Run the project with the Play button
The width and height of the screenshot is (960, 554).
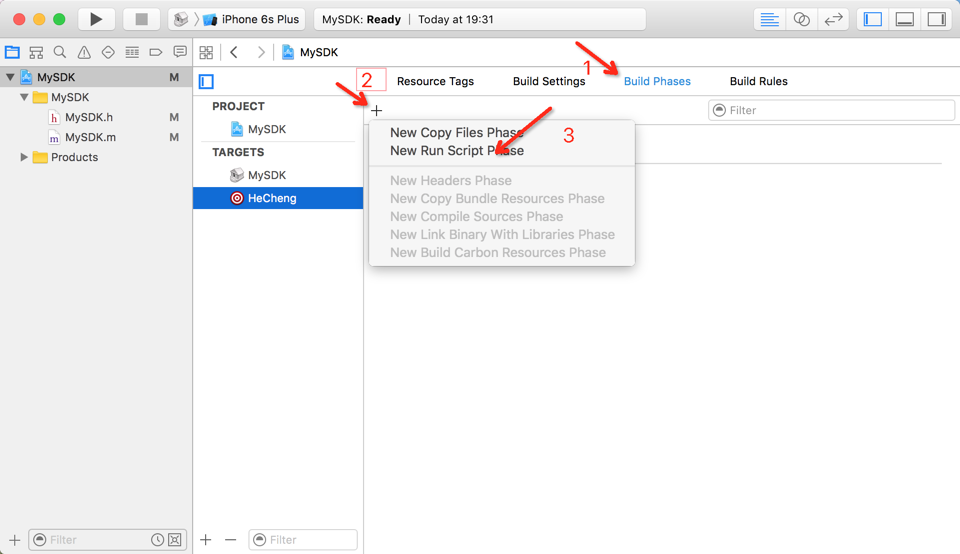coord(96,19)
